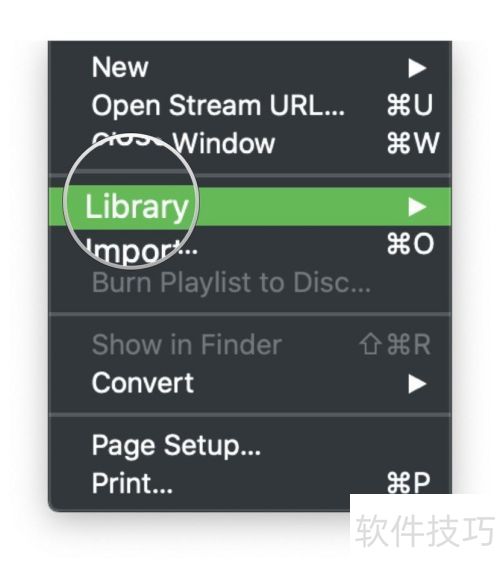Click the ⌘W shortcut symbol
The width and height of the screenshot is (500, 568).
[x=413, y=143]
